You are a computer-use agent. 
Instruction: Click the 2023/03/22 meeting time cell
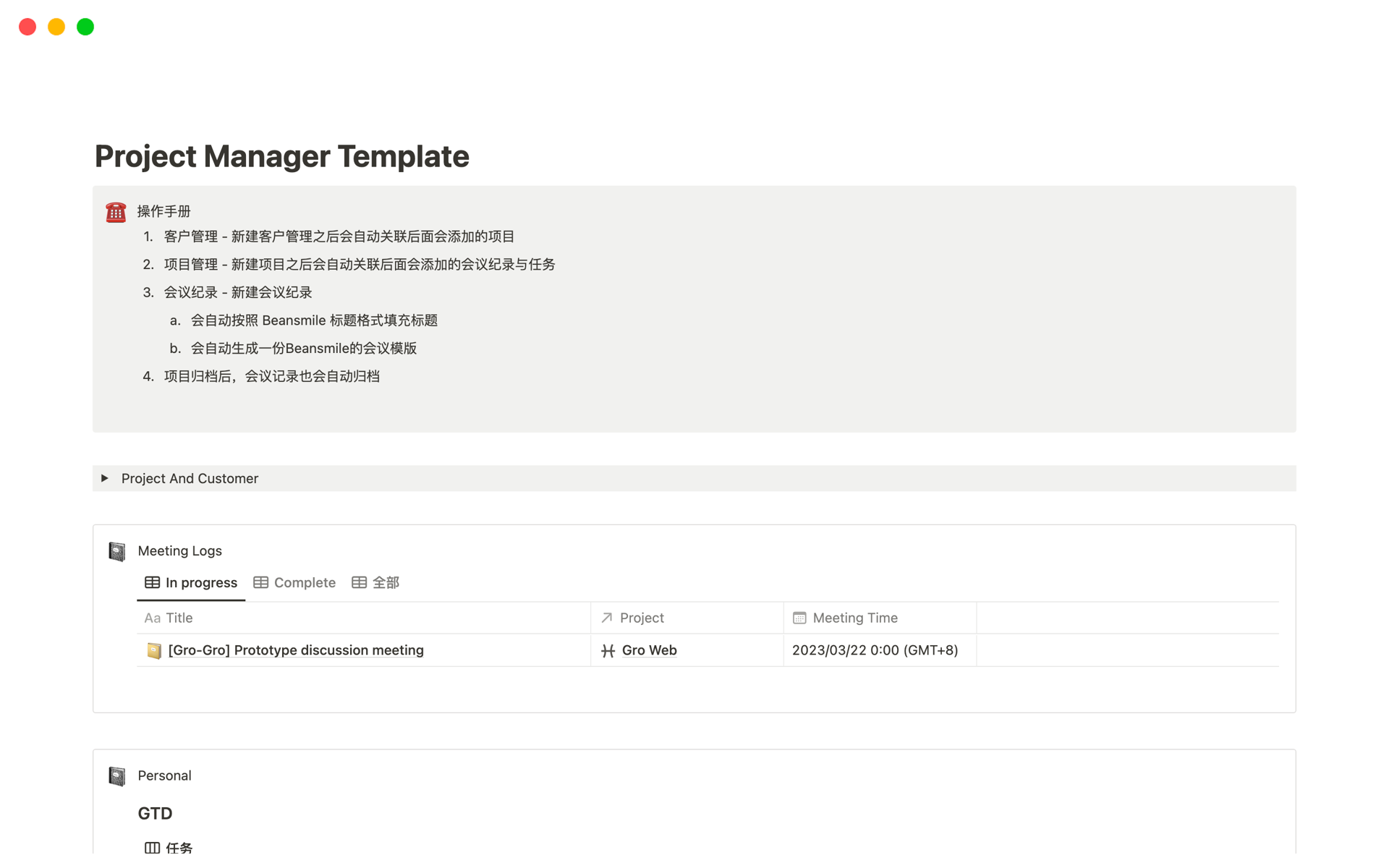(875, 650)
